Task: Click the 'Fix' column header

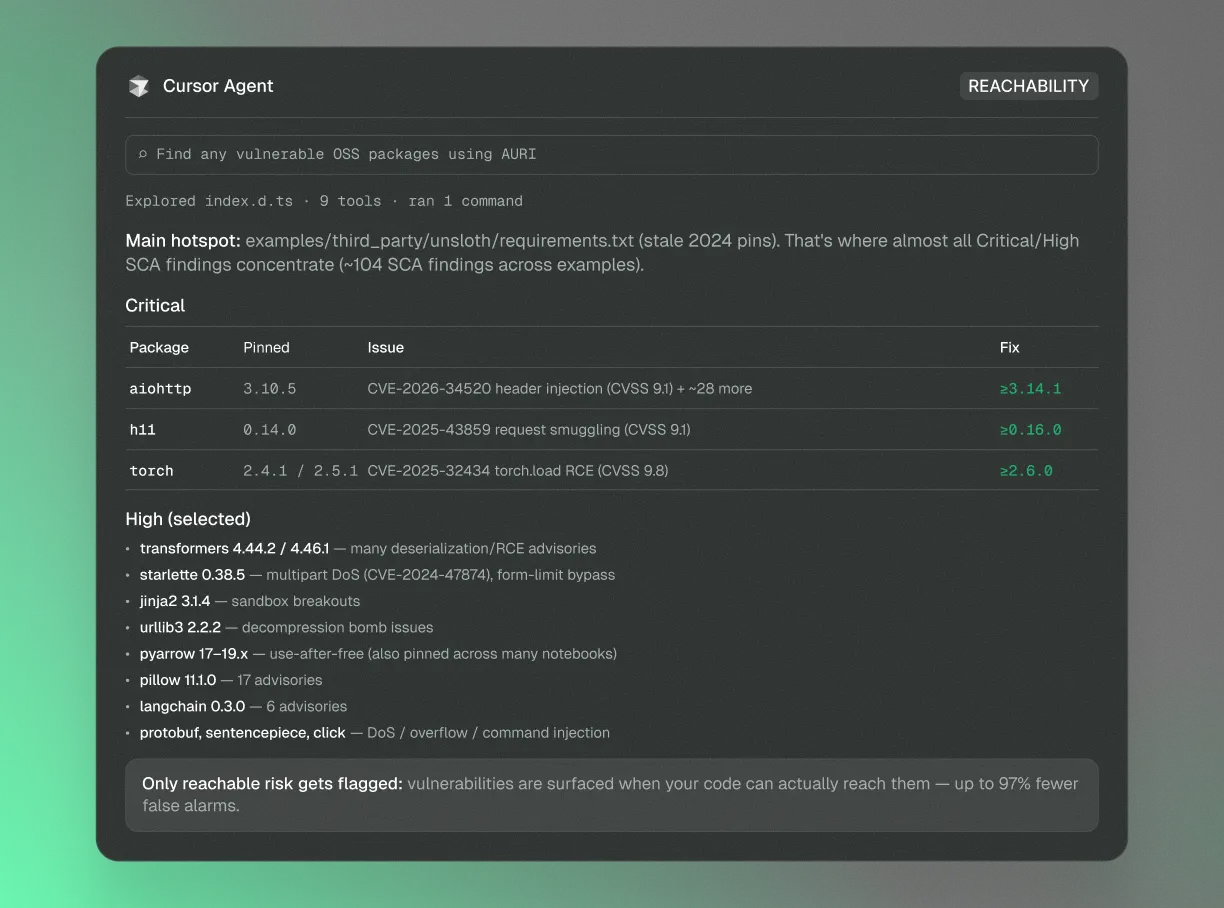Action: click(x=1010, y=348)
